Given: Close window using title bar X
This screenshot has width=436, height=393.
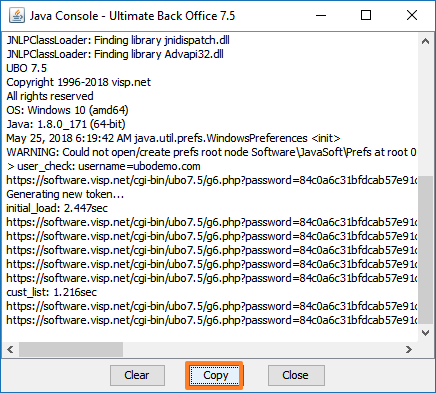Looking at the screenshot, I should point(412,15).
